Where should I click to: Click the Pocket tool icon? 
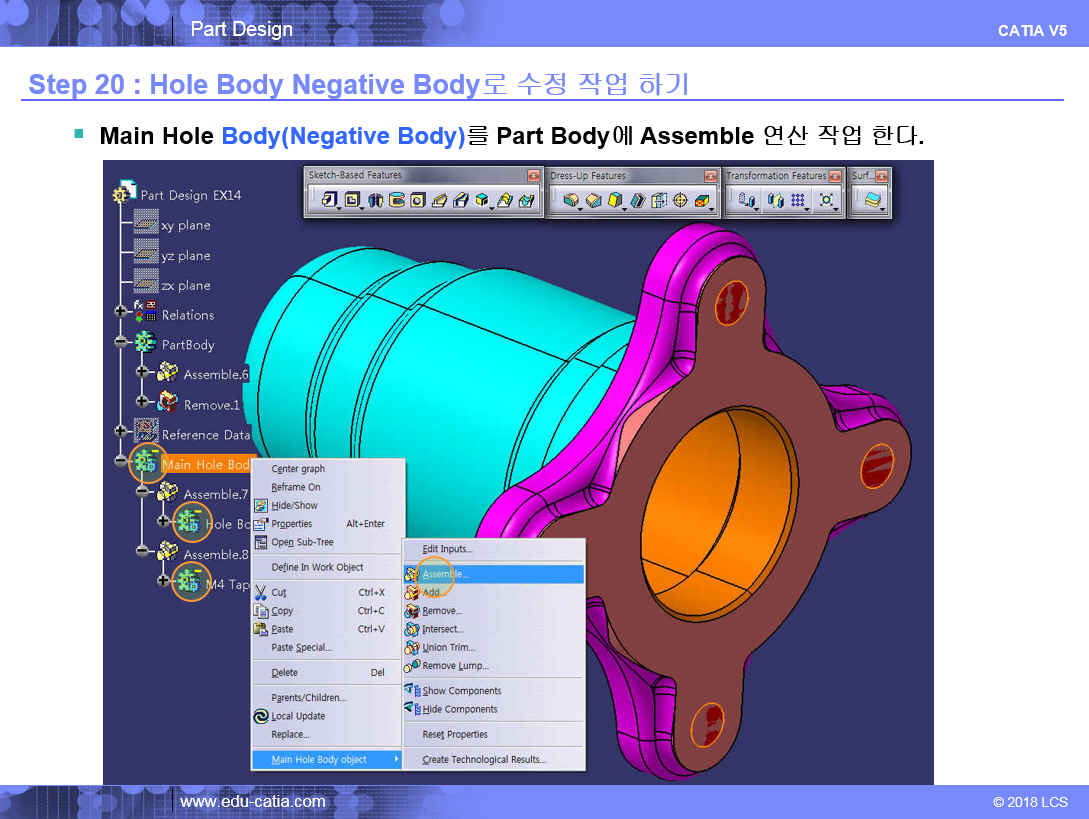pos(352,200)
